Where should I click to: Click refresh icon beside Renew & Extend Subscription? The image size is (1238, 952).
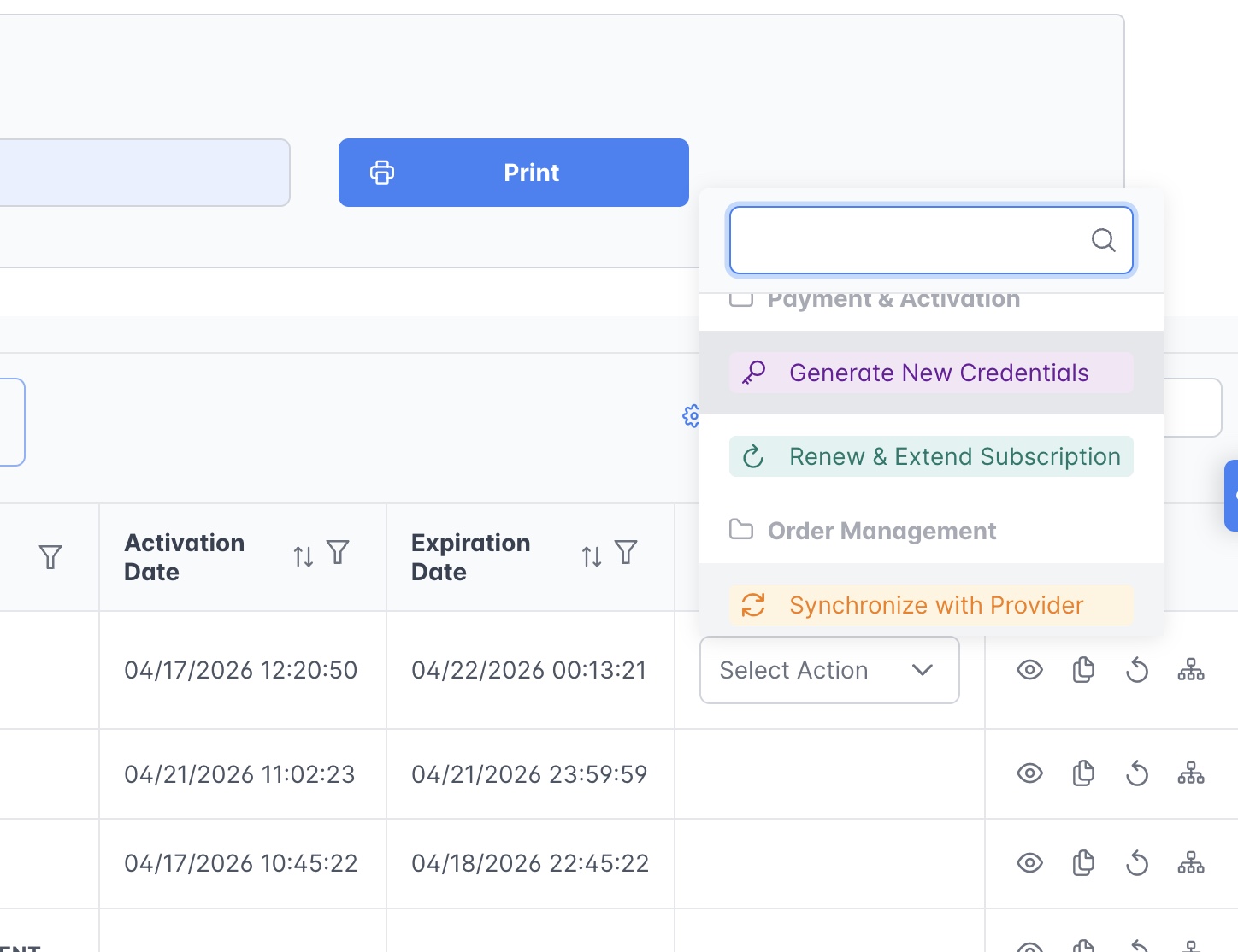point(753,456)
